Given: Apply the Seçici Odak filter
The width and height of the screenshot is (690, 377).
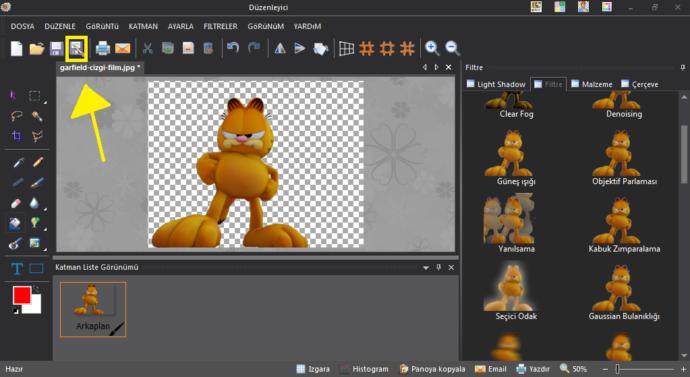Looking at the screenshot, I should pos(509,290).
